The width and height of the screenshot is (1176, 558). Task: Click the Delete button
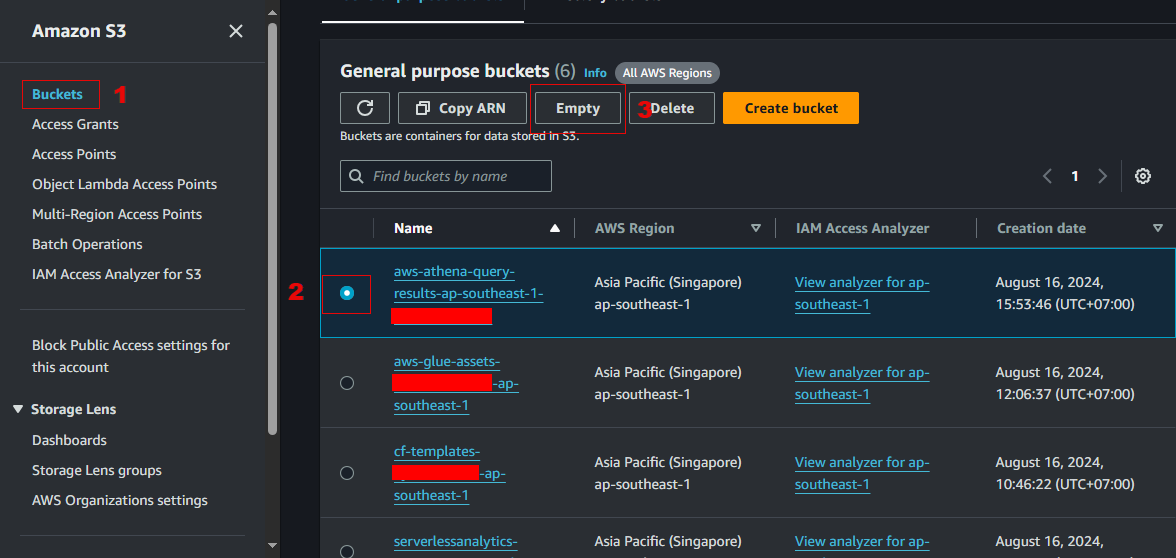click(672, 108)
